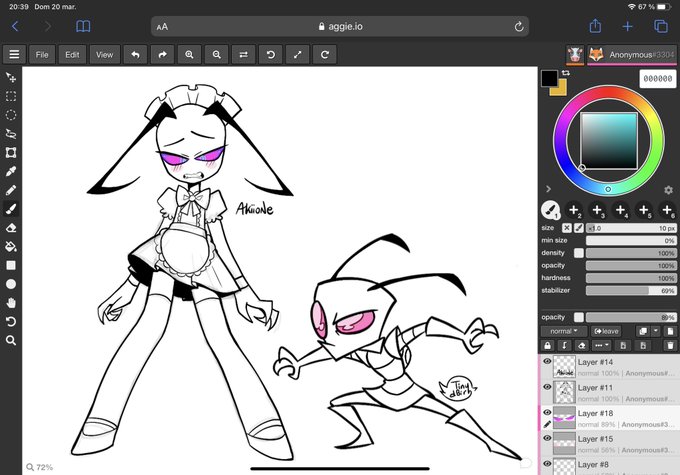Undo the last action with the left arrow
The height and width of the screenshot is (475, 680).
click(x=135, y=55)
